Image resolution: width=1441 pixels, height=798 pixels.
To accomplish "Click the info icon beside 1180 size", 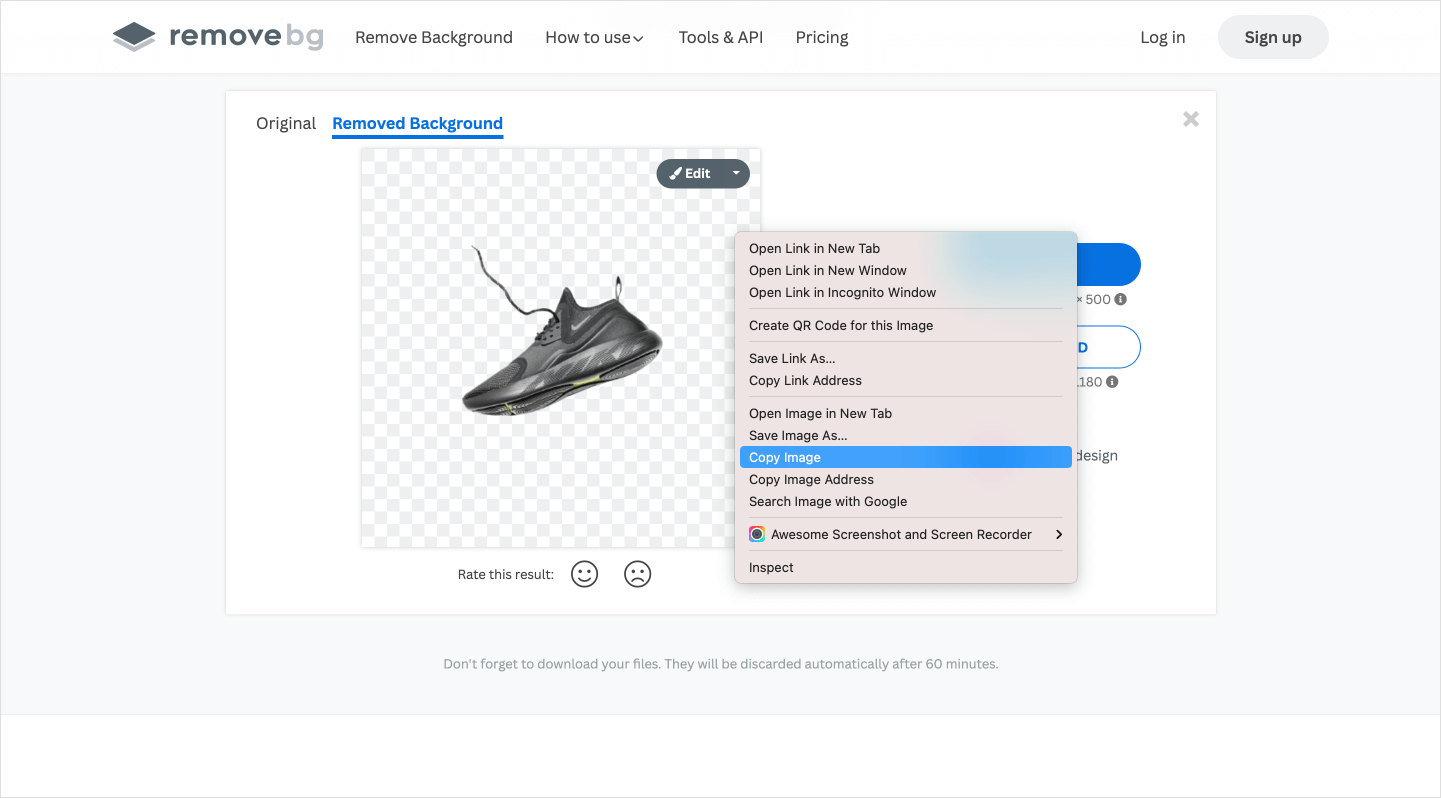I will [x=1112, y=382].
